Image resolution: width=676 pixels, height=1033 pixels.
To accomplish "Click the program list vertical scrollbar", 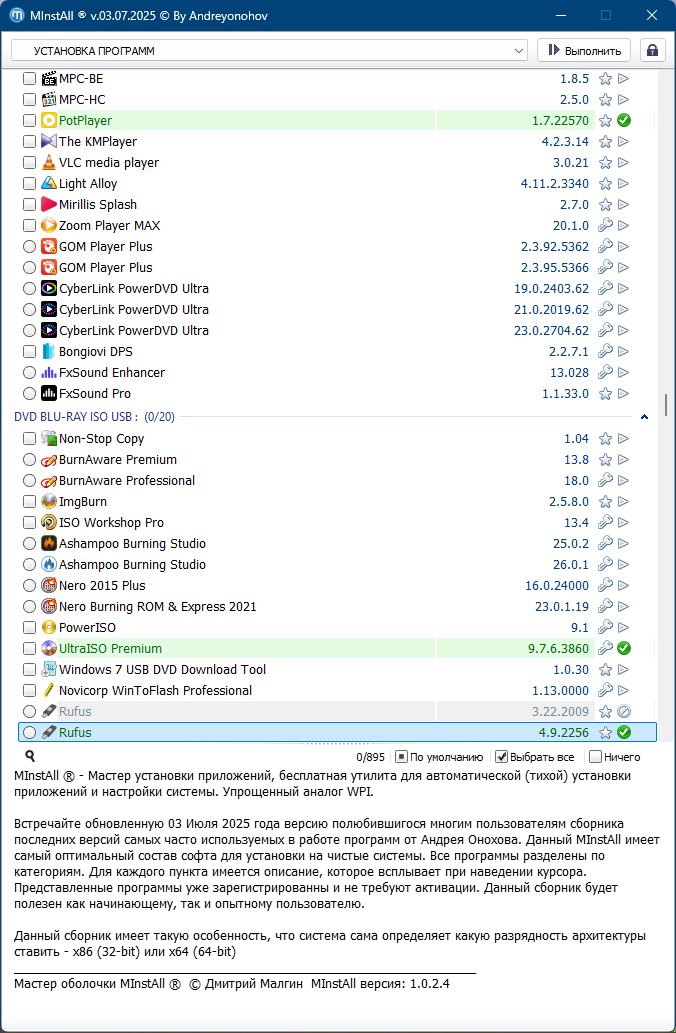I will pyautogui.click(x=666, y=405).
